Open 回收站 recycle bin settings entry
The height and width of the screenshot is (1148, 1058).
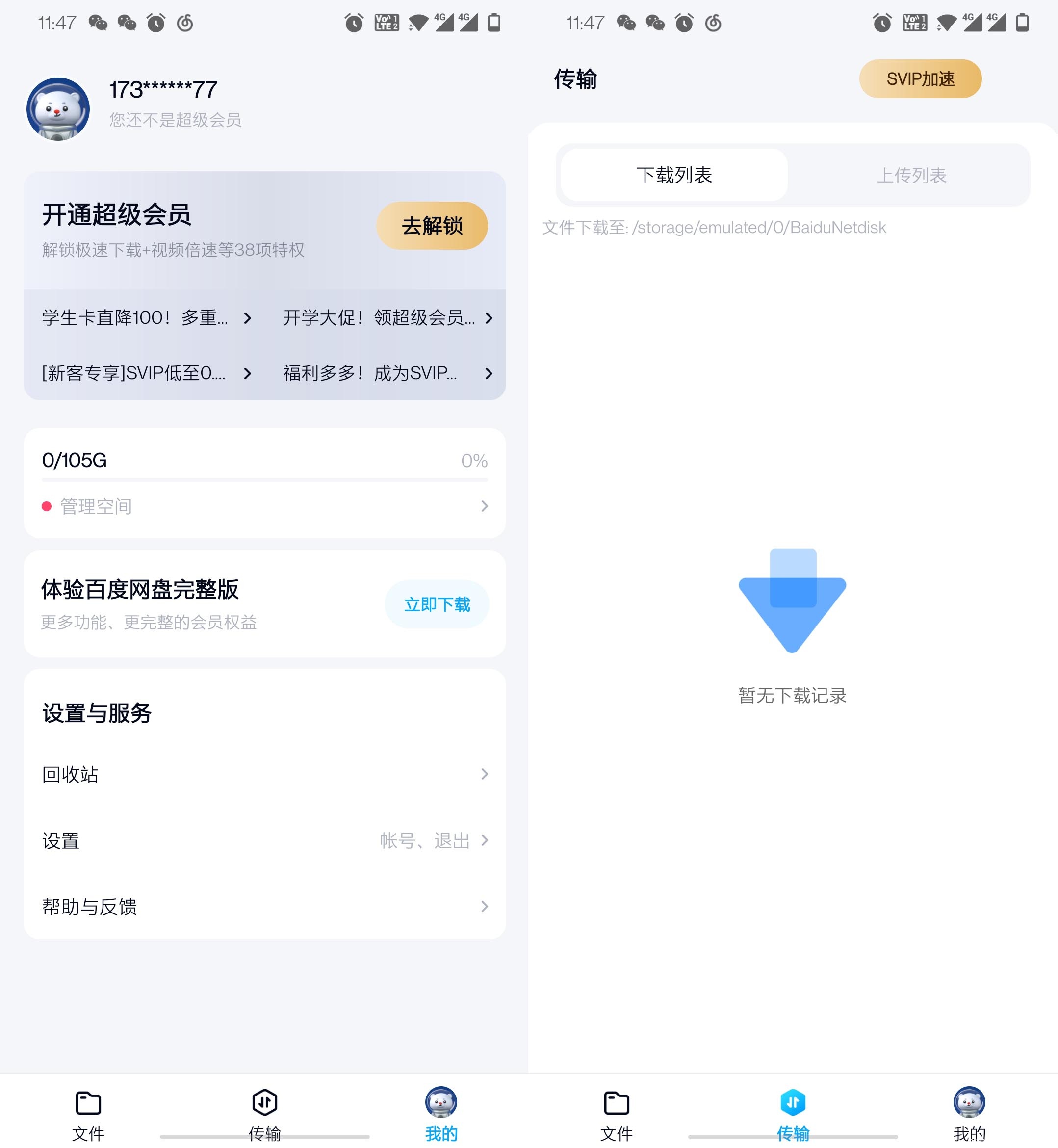click(265, 773)
